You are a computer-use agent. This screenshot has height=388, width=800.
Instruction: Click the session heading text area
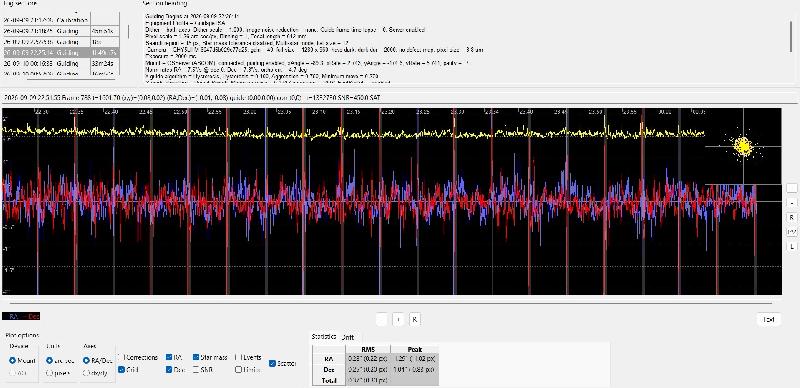pyautogui.click(x=464, y=47)
